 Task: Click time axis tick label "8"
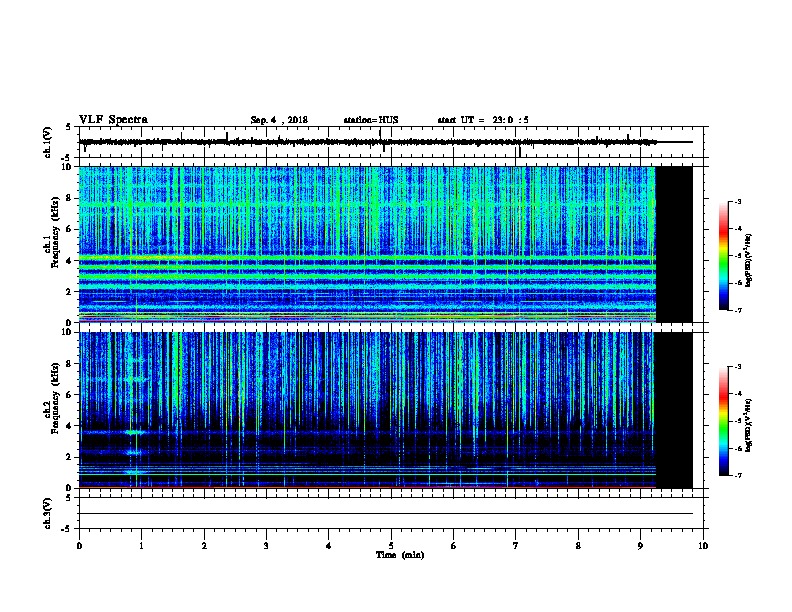578,546
